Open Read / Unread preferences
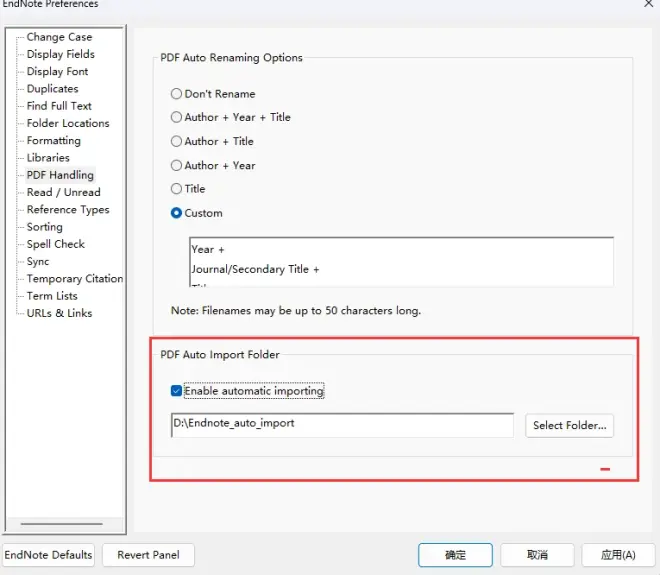The height and width of the screenshot is (575, 660). click(x=64, y=192)
